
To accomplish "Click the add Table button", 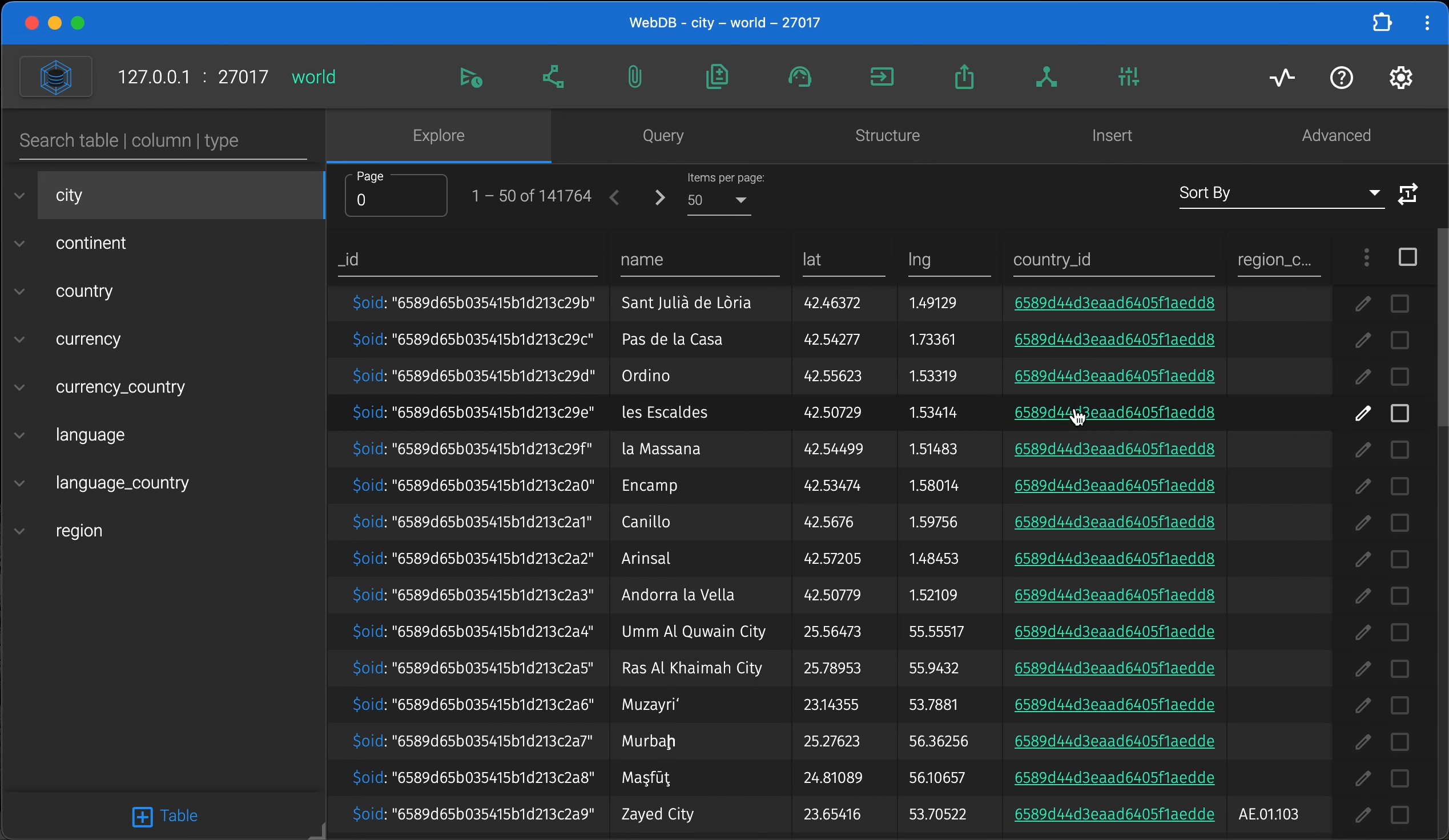I will click(x=164, y=816).
